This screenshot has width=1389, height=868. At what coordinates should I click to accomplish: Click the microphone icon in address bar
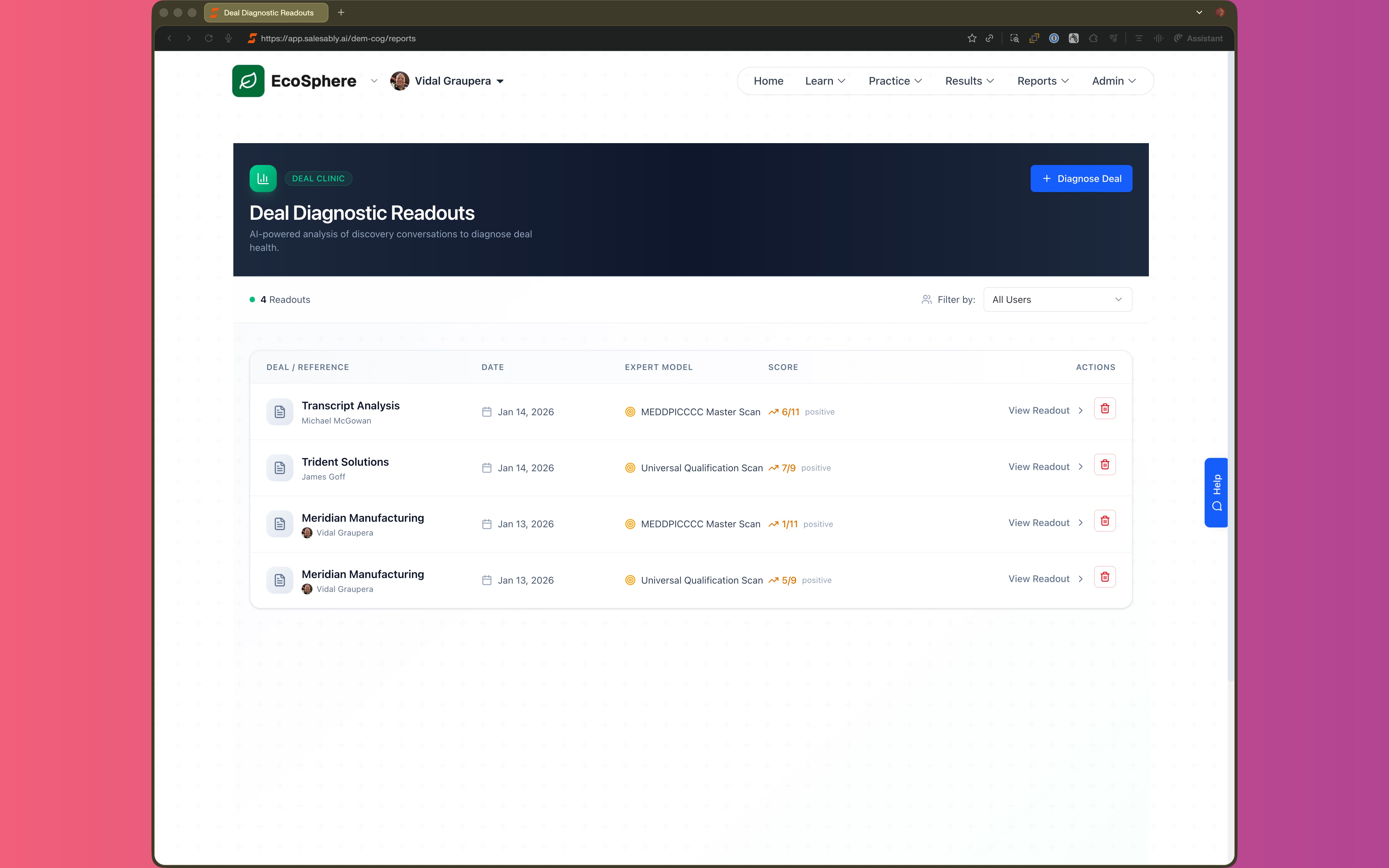(228, 38)
